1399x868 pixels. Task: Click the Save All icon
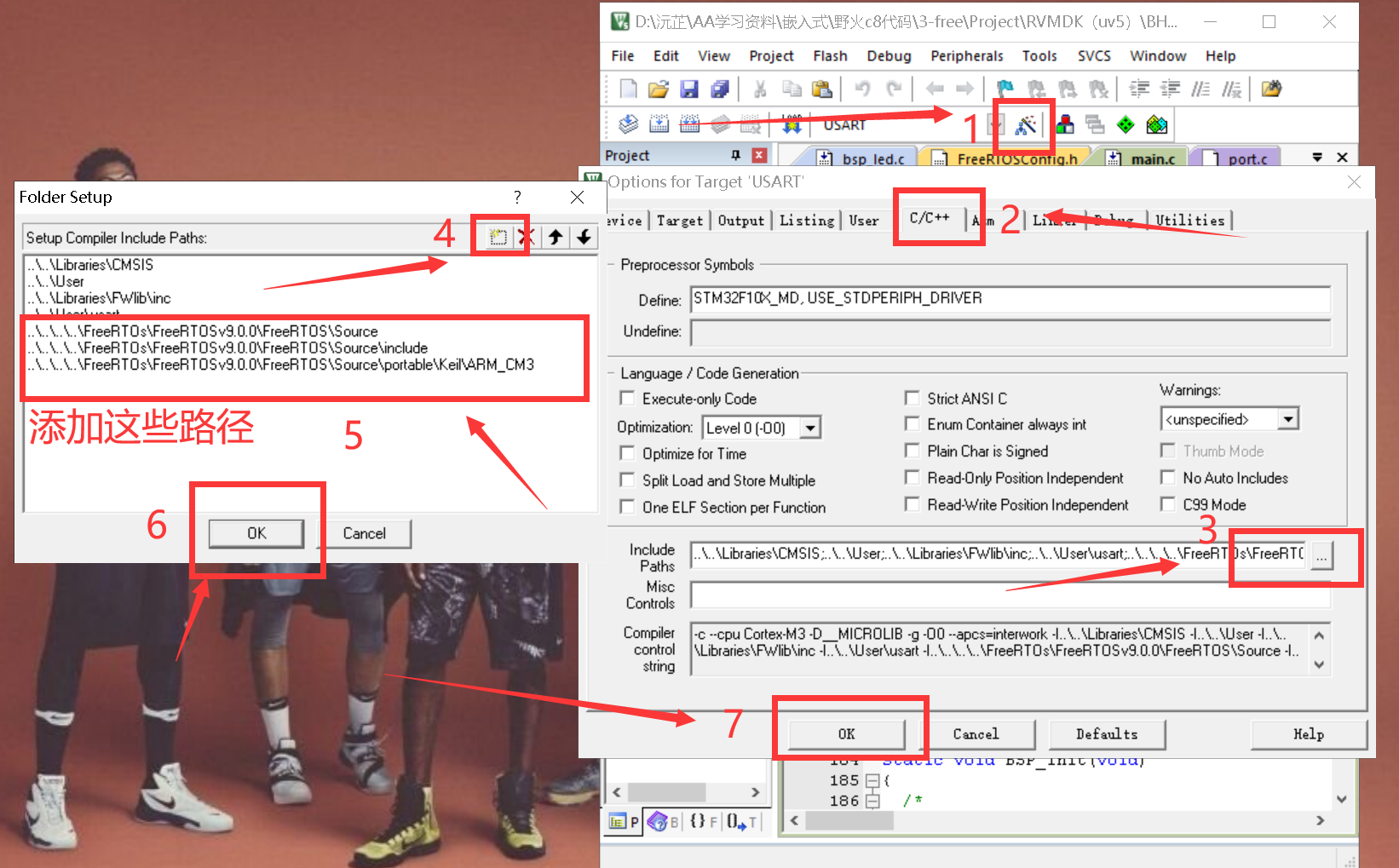pos(720,89)
